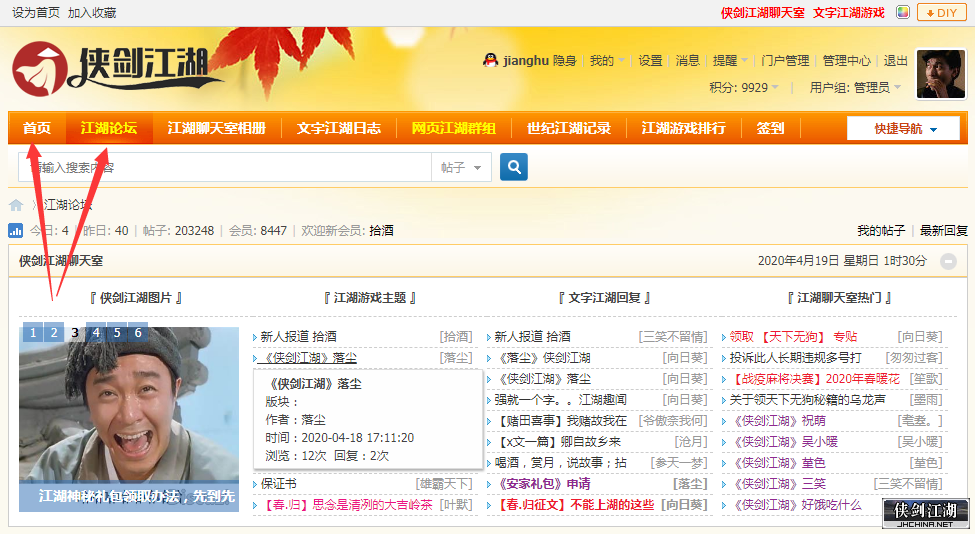Image resolution: width=975 pixels, height=534 pixels.
Task: Select slideshow page 6 button
Action: (138, 333)
